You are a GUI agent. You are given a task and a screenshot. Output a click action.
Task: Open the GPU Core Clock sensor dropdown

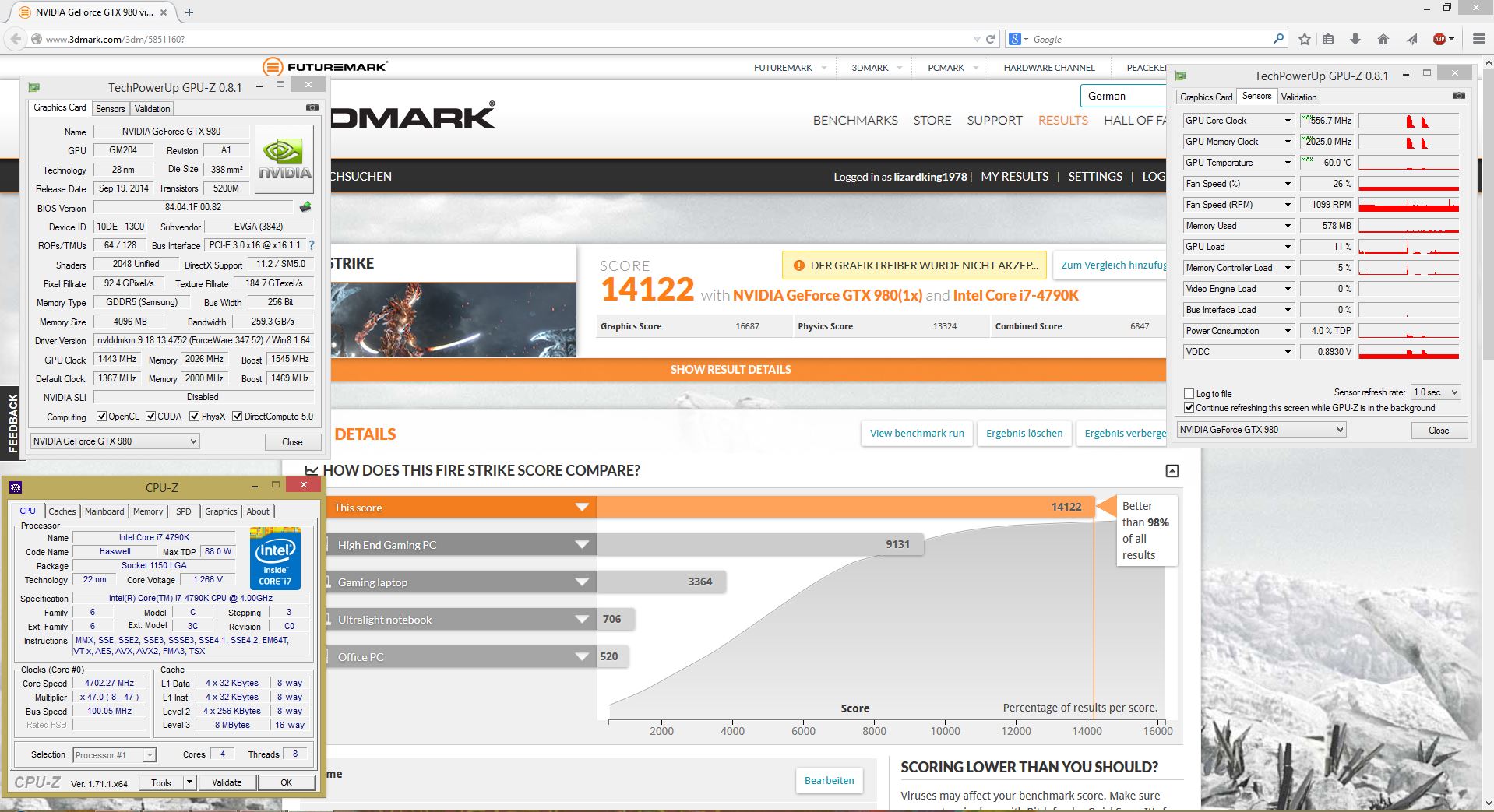tap(1288, 121)
